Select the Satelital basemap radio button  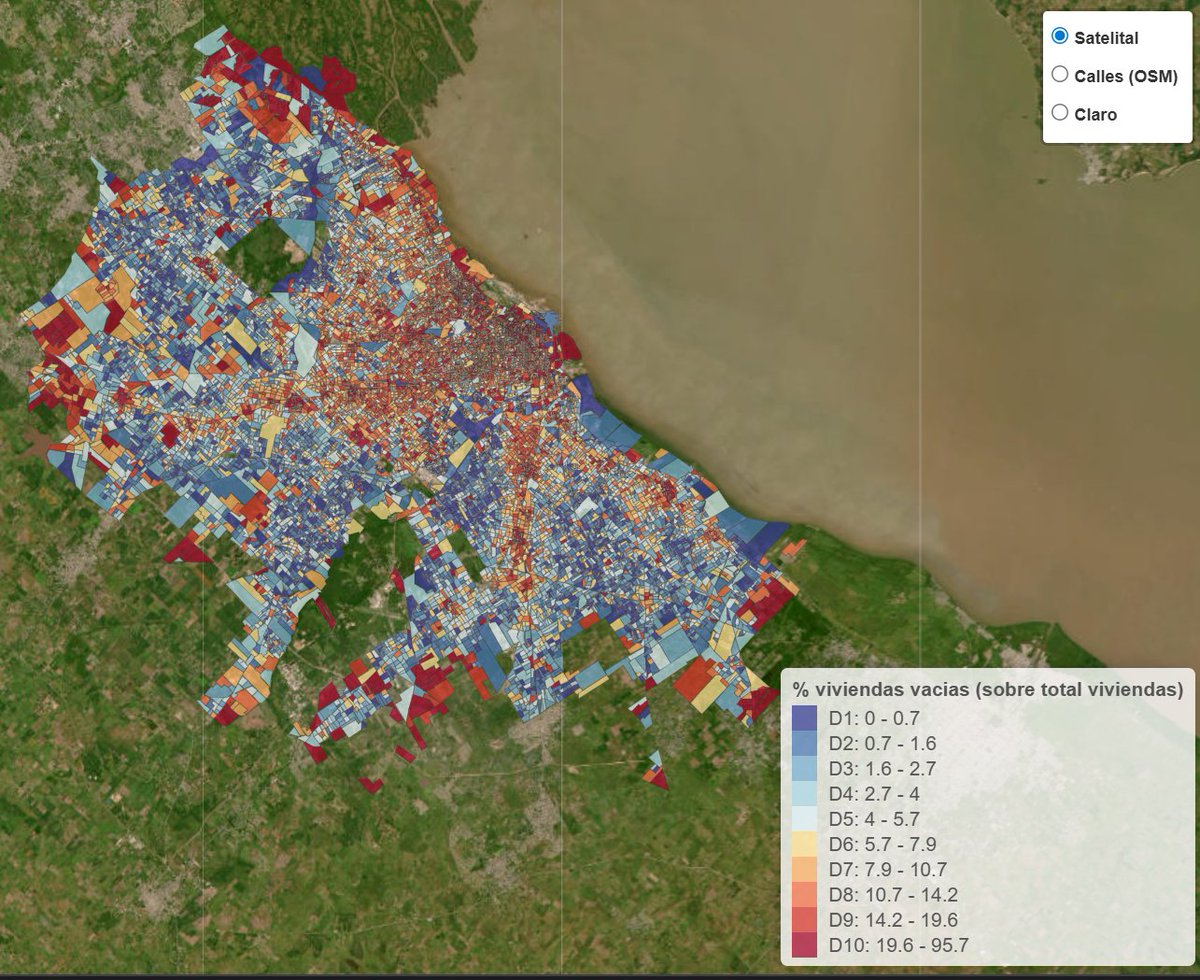1060,36
